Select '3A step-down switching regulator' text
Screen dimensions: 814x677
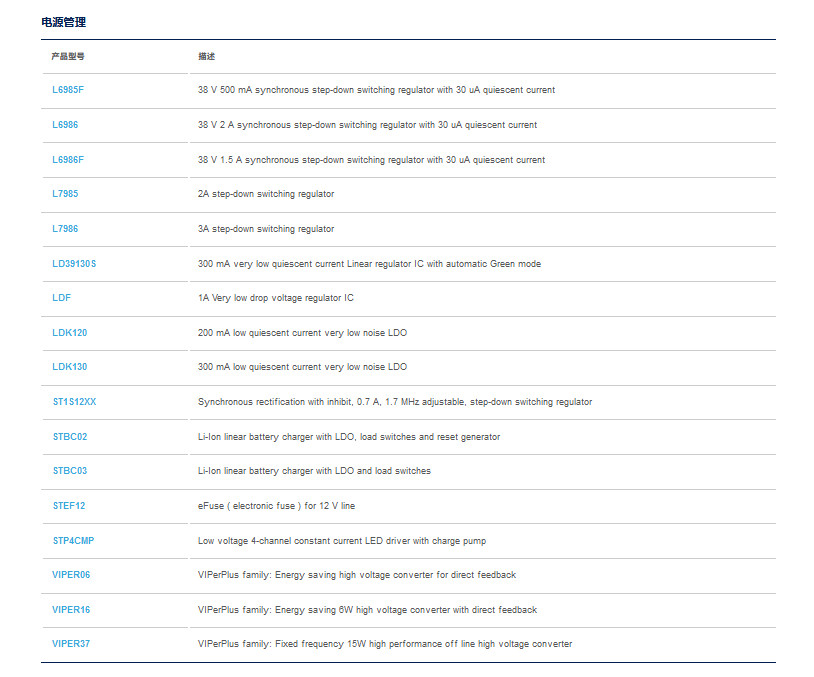pyautogui.click(x=266, y=229)
